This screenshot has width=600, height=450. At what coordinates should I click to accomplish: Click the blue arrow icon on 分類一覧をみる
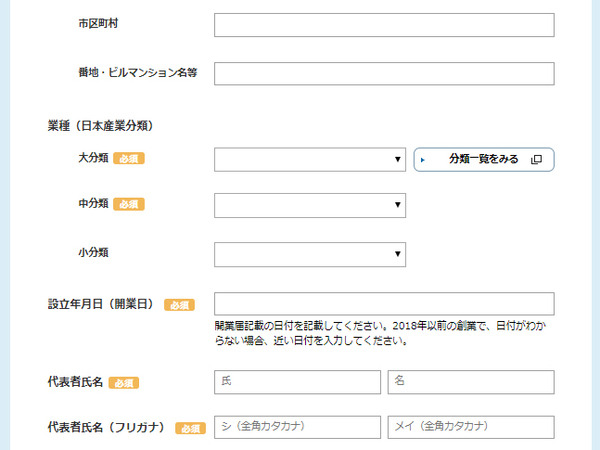pyautogui.click(x=423, y=160)
